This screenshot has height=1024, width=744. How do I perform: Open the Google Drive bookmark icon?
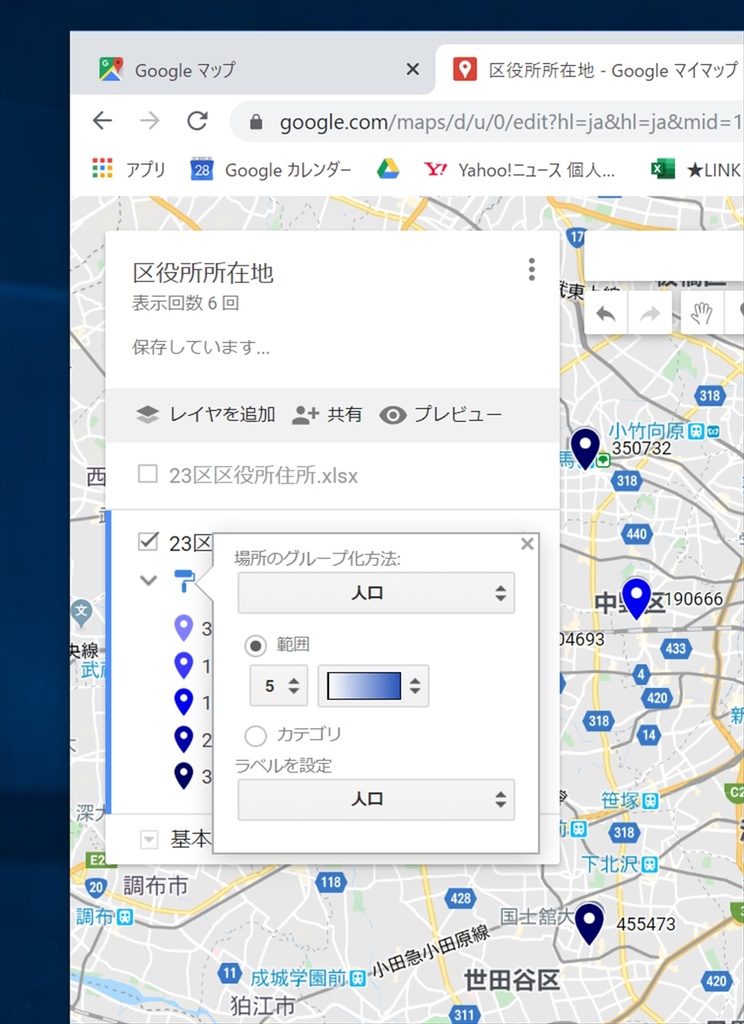click(x=388, y=170)
